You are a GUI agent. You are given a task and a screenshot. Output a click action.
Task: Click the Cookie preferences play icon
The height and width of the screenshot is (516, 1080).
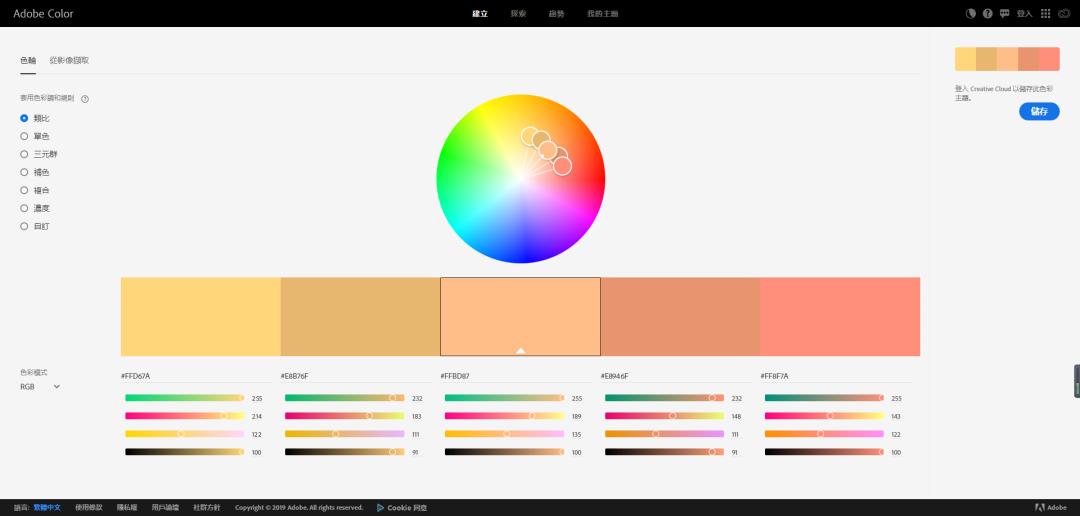coord(381,508)
